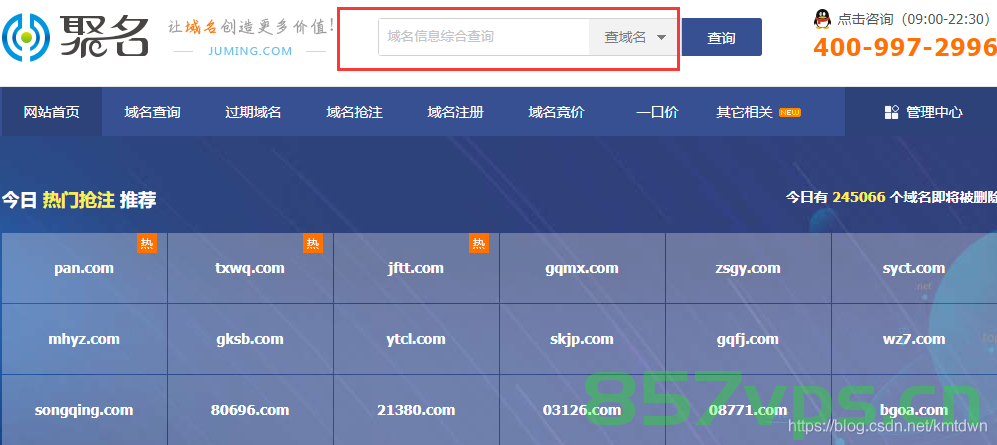
Task: Click the QQ penguin consultation icon
Action: click(x=822, y=19)
